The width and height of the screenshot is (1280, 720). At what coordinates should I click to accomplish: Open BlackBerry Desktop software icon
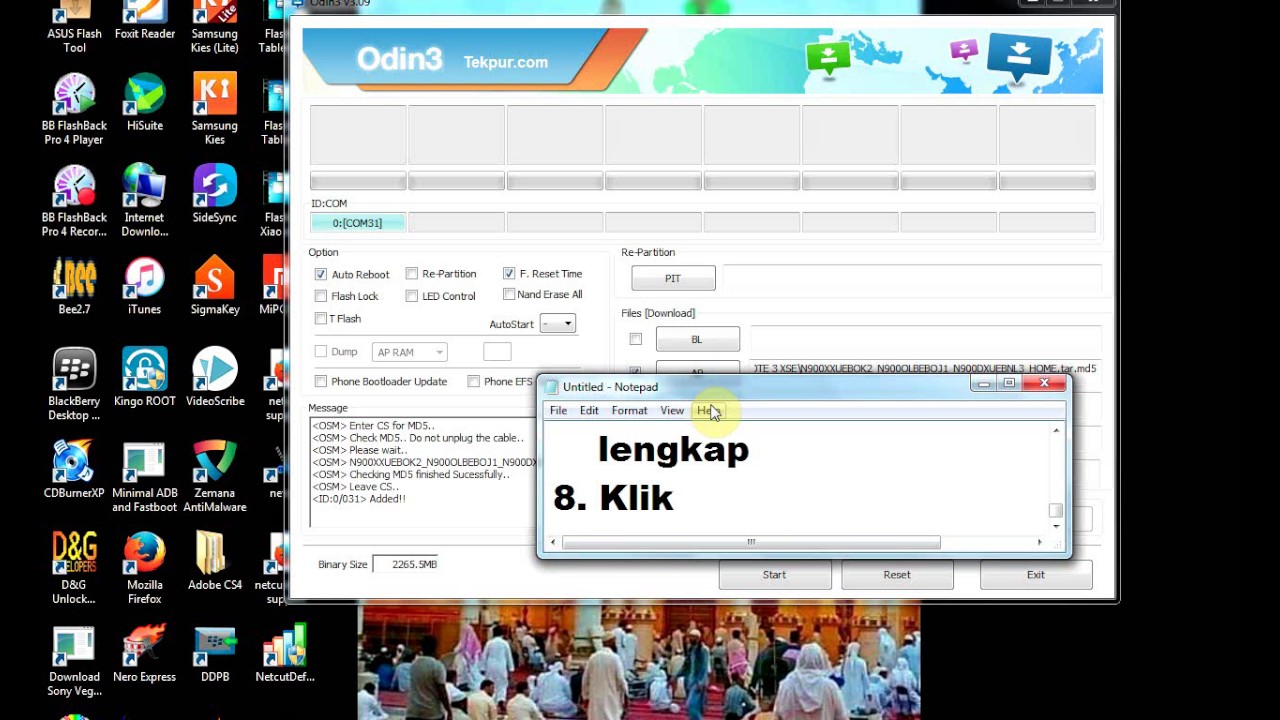point(74,385)
